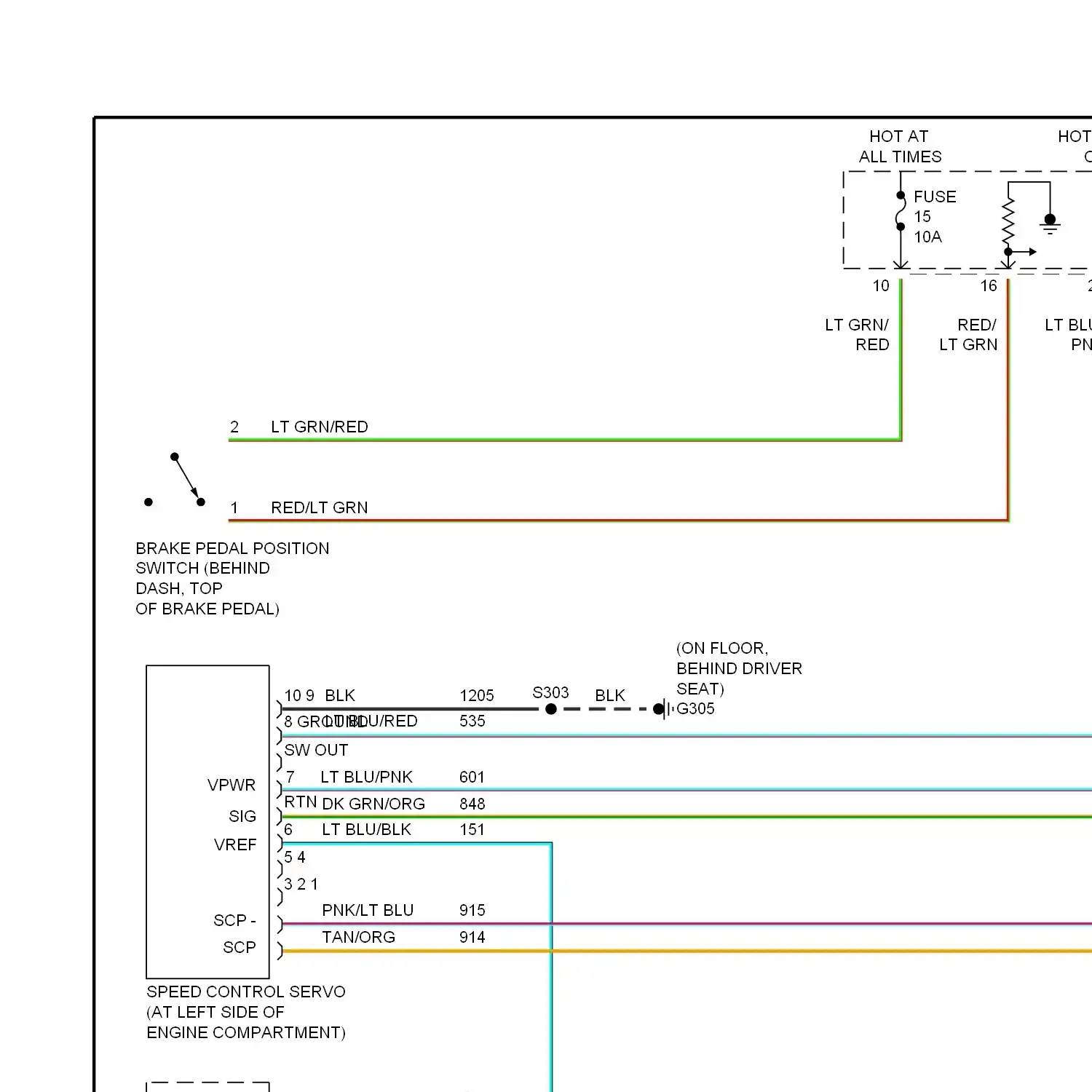The image size is (1092, 1092).
Task: Select circuit number 1205
Action: [x=477, y=696]
